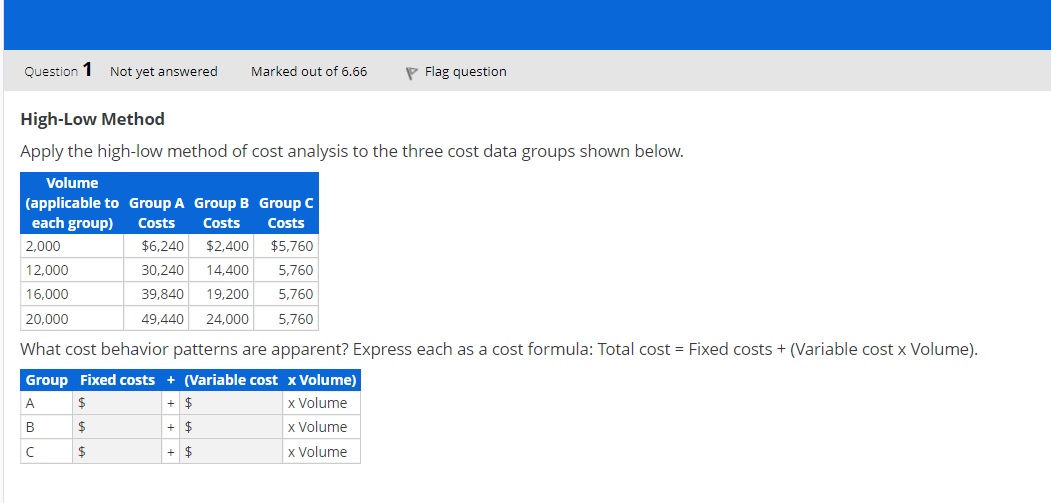Click the 16,000 volume cell
This screenshot has width=1051, height=503.
(x=72, y=294)
